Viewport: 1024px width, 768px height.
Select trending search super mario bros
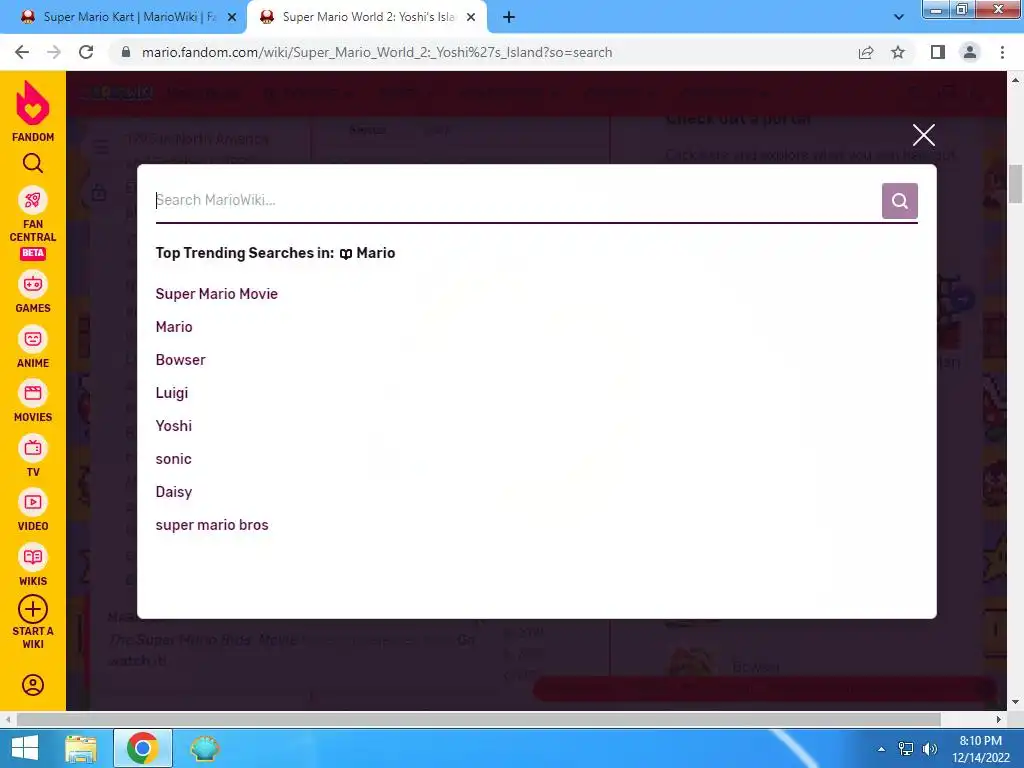point(212,525)
